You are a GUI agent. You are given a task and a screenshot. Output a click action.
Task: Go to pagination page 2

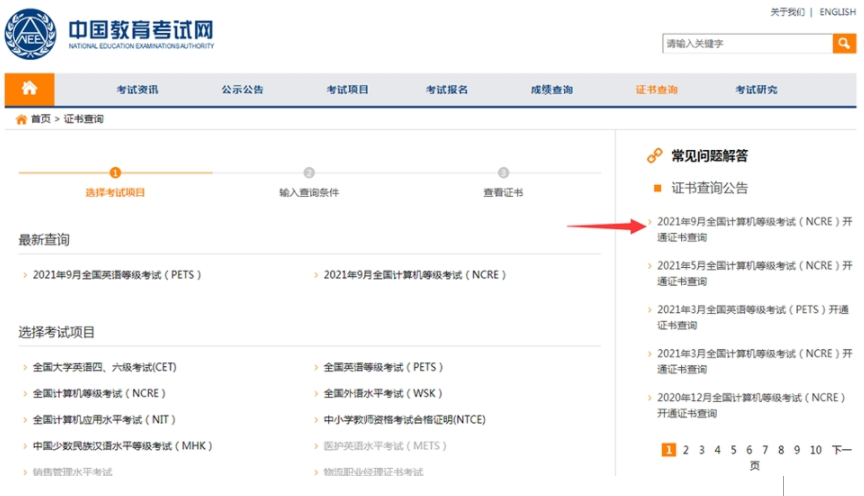(x=685, y=450)
